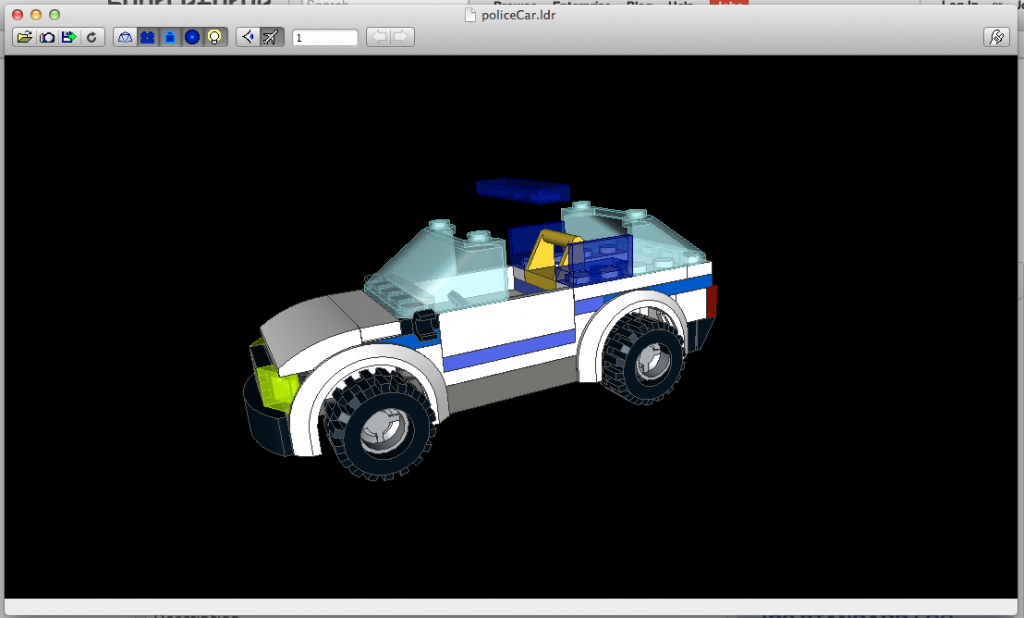Open a model file with the folder icon
Screen dimensions: 1024x618
point(25,37)
